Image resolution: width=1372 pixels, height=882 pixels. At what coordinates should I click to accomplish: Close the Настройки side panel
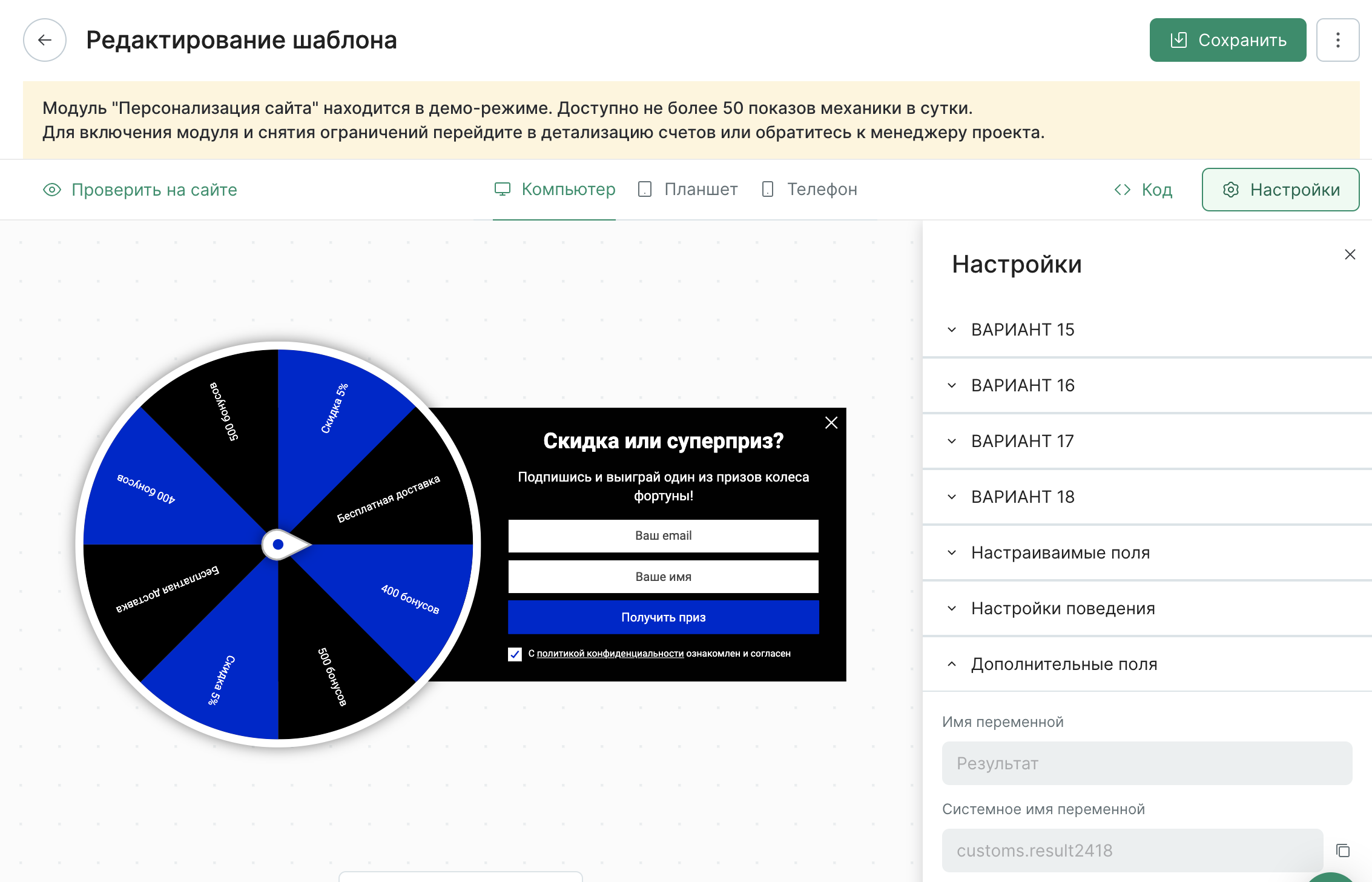point(1350,254)
